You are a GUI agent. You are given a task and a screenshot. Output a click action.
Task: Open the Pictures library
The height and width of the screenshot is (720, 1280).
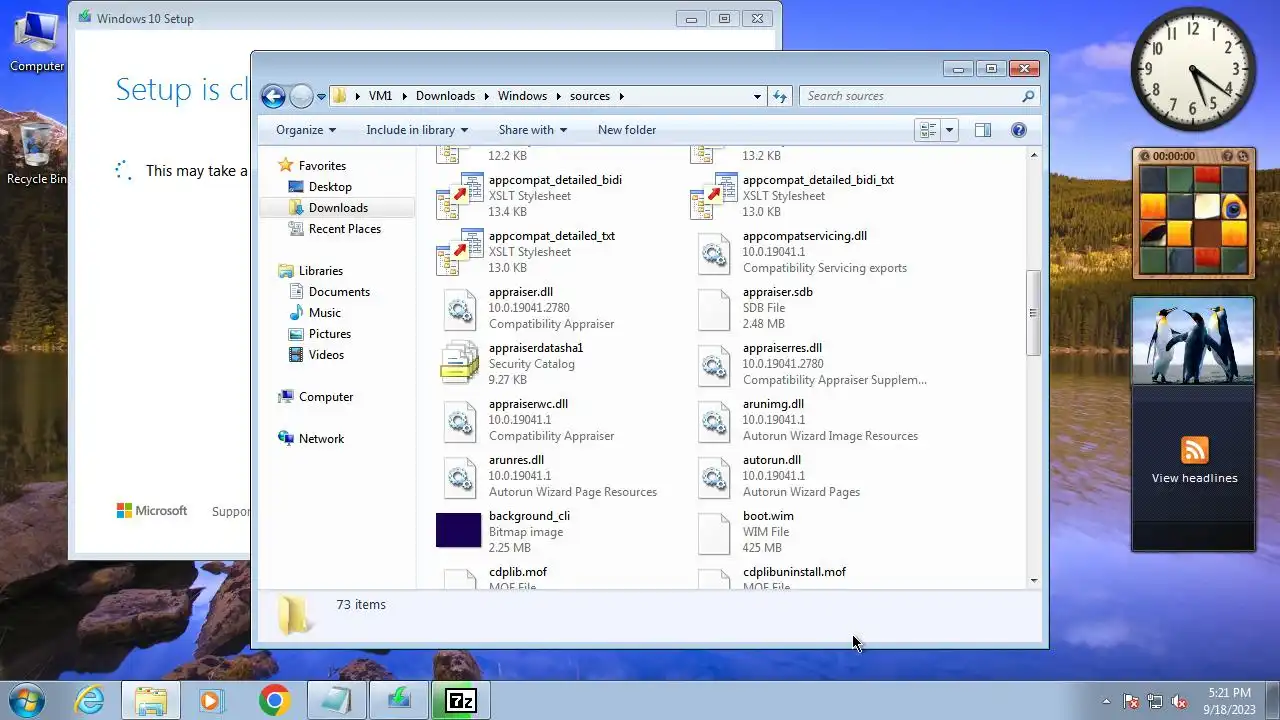[329, 334]
